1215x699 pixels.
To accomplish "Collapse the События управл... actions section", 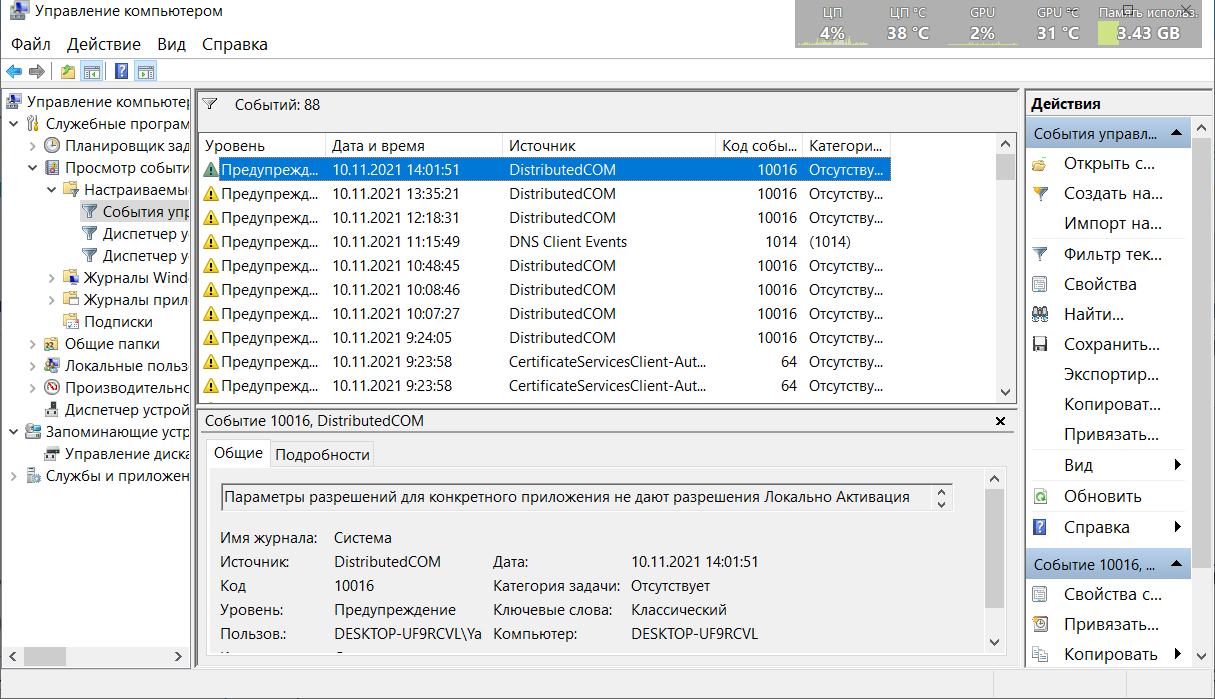I will click(1176, 133).
